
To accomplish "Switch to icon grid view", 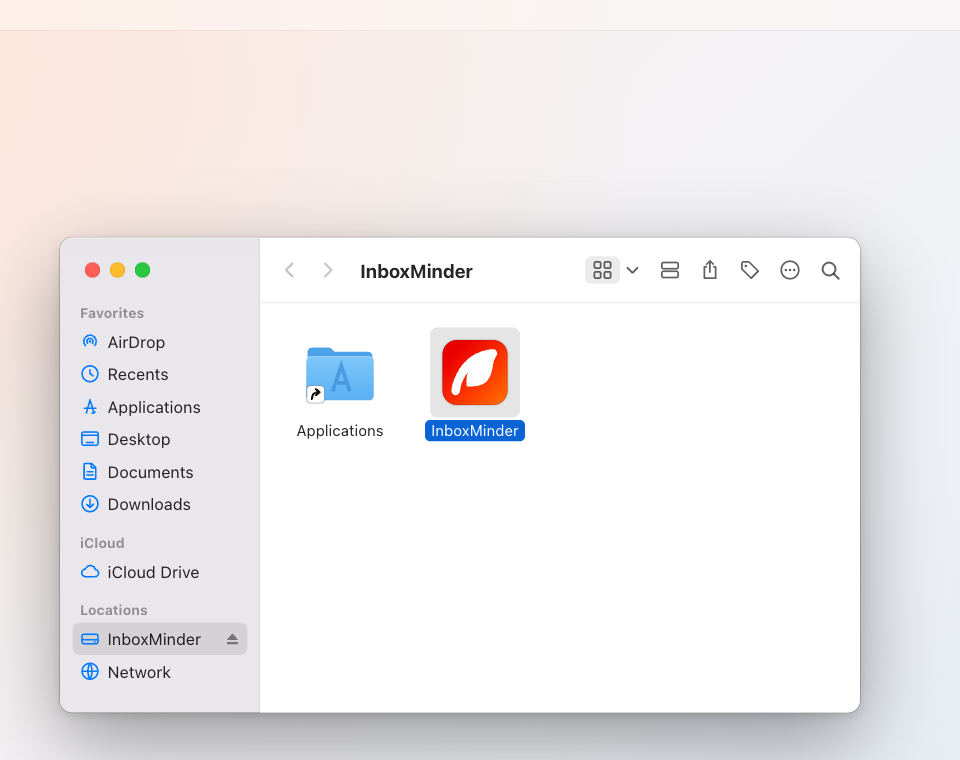I will pyautogui.click(x=602, y=270).
